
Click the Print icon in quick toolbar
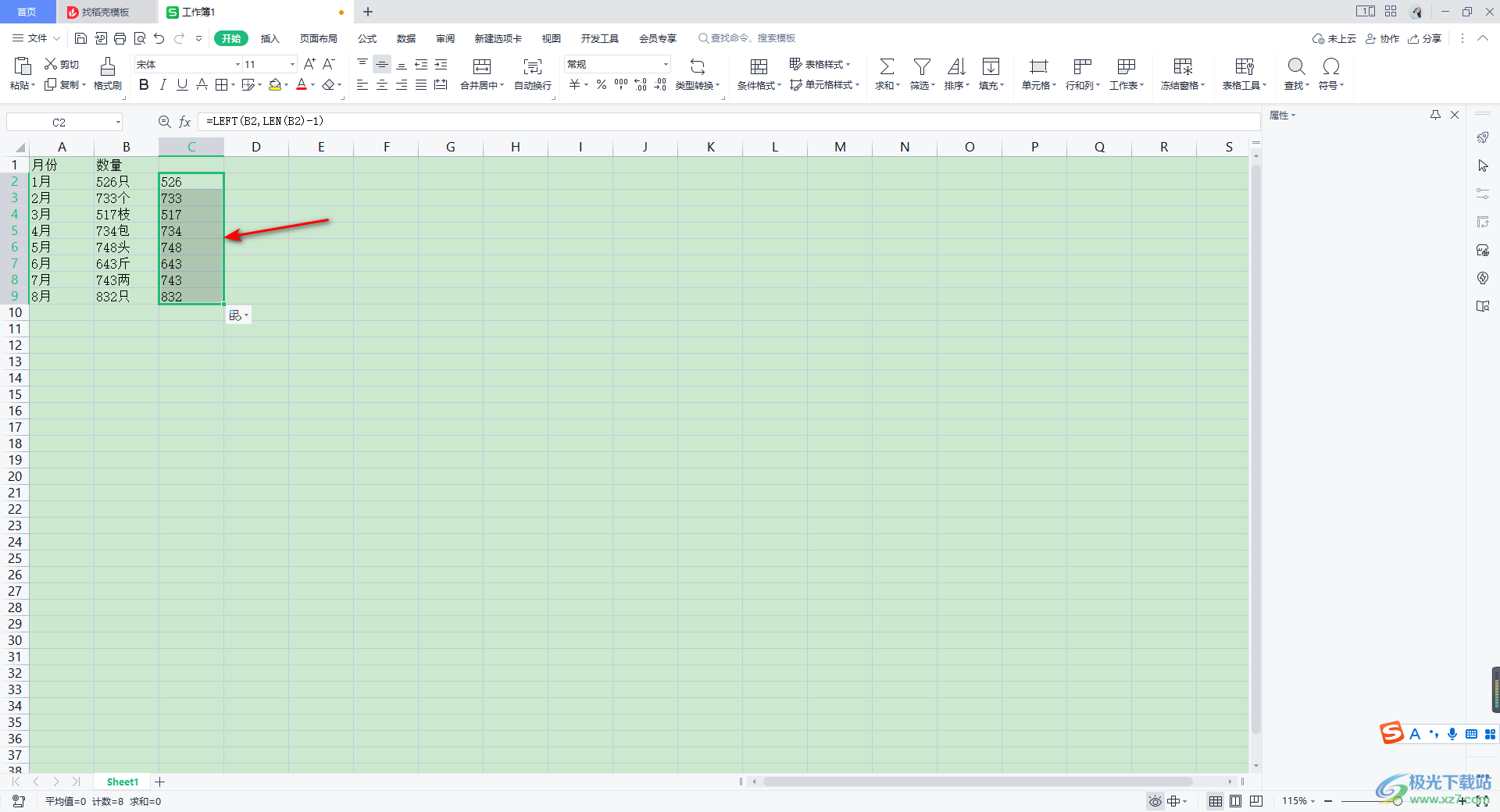tap(120, 38)
